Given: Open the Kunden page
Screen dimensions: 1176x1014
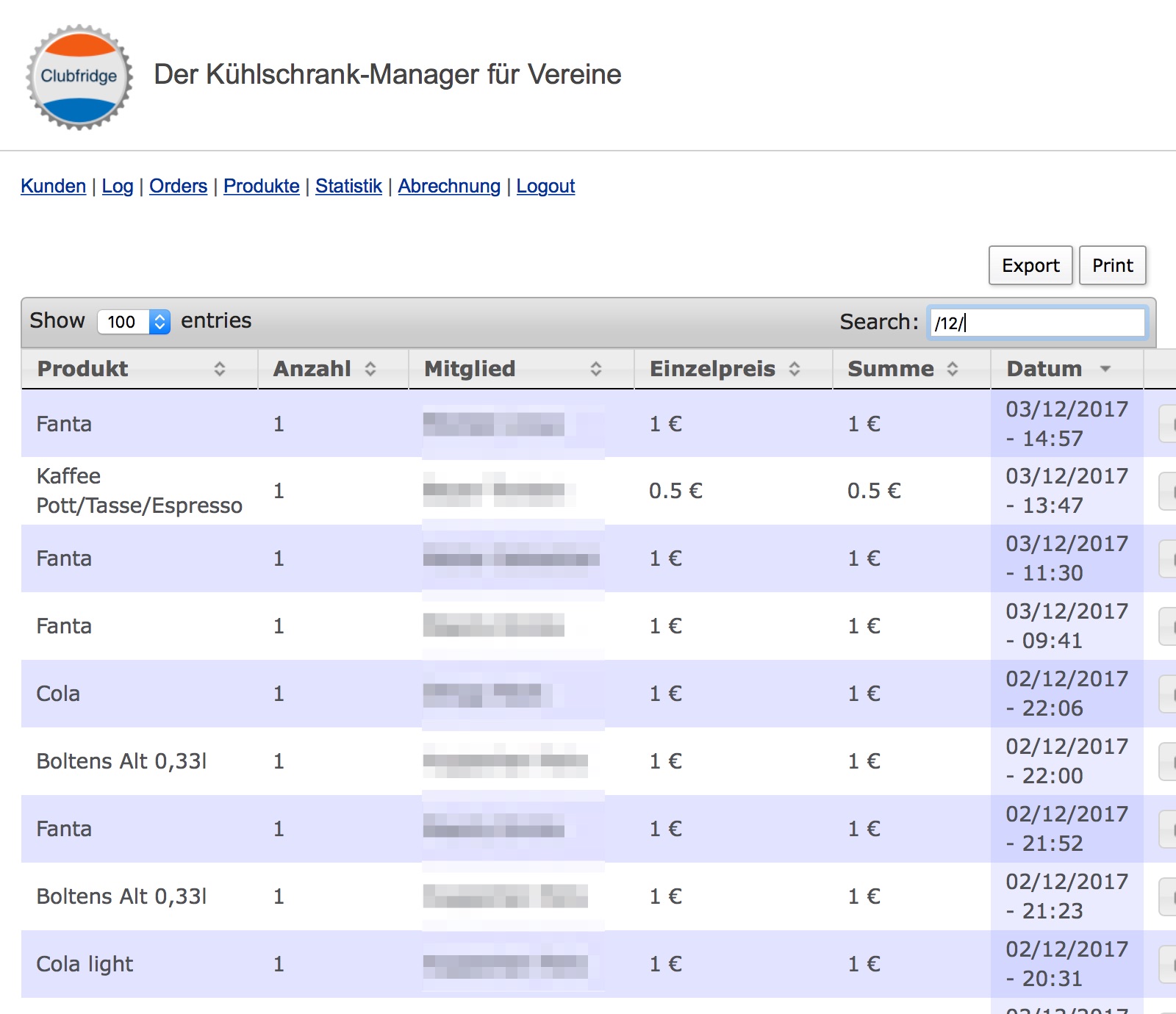Looking at the screenshot, I should (x=53, y=186).
